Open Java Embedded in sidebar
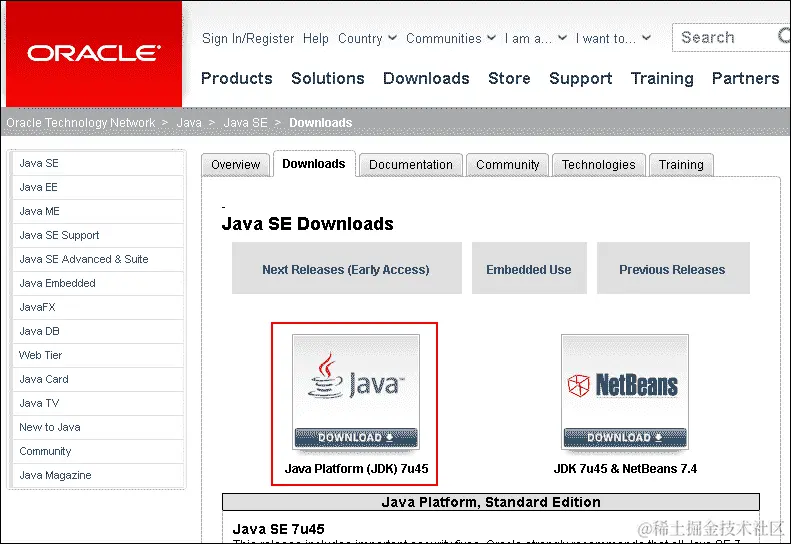The height and width of the screenshot is (544, 791). point(98,283)
